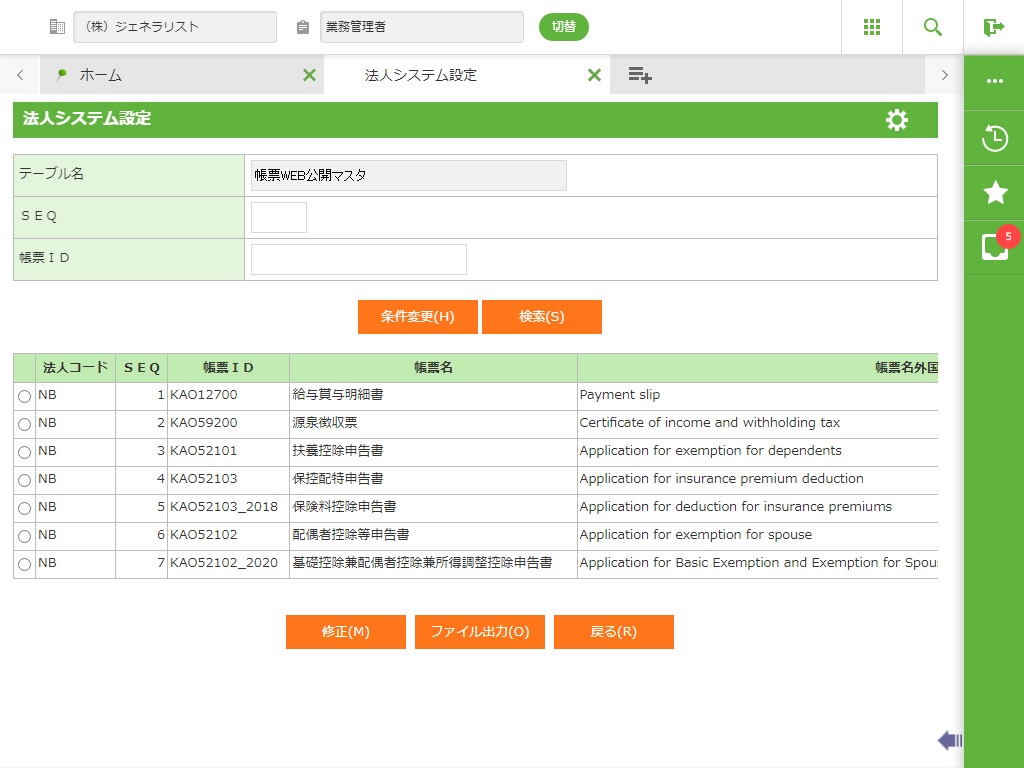This screenshot has width=1024, height=768.
Task: Select radio button for KAO52102_2020 row
Action: pyautogui.click(x=24, y=564)
